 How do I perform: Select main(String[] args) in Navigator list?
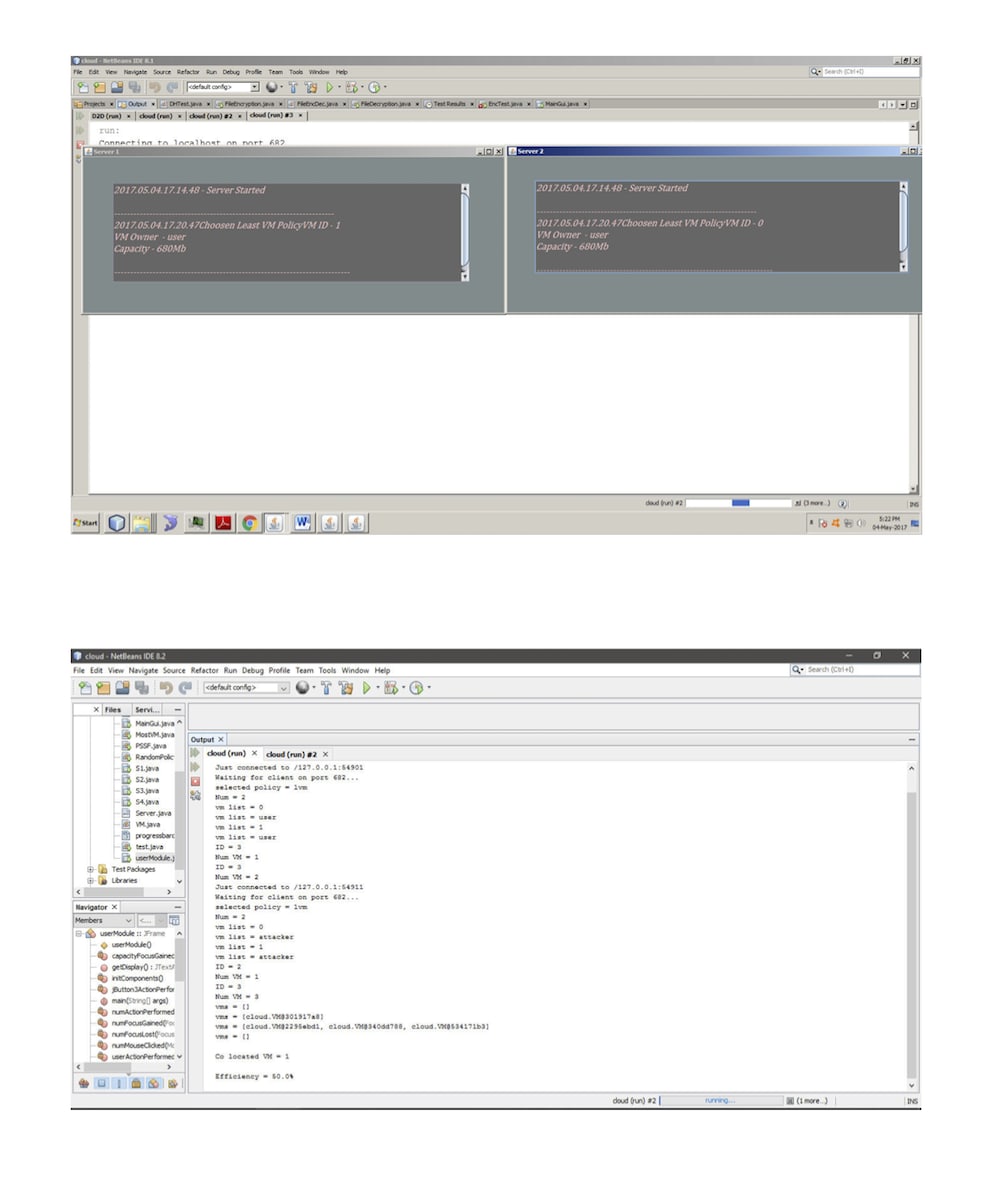pyautogui.click(x=139, y=1001)
